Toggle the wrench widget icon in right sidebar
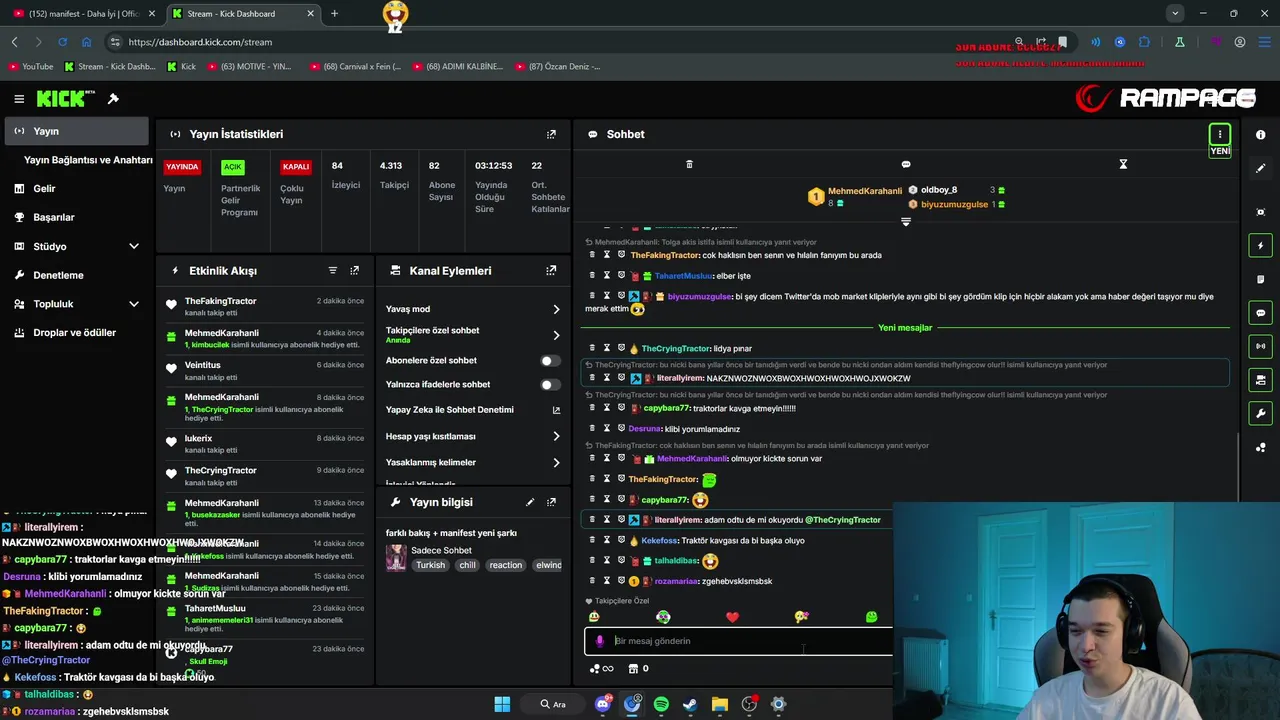1280x720 pixels. point(1260,413)
